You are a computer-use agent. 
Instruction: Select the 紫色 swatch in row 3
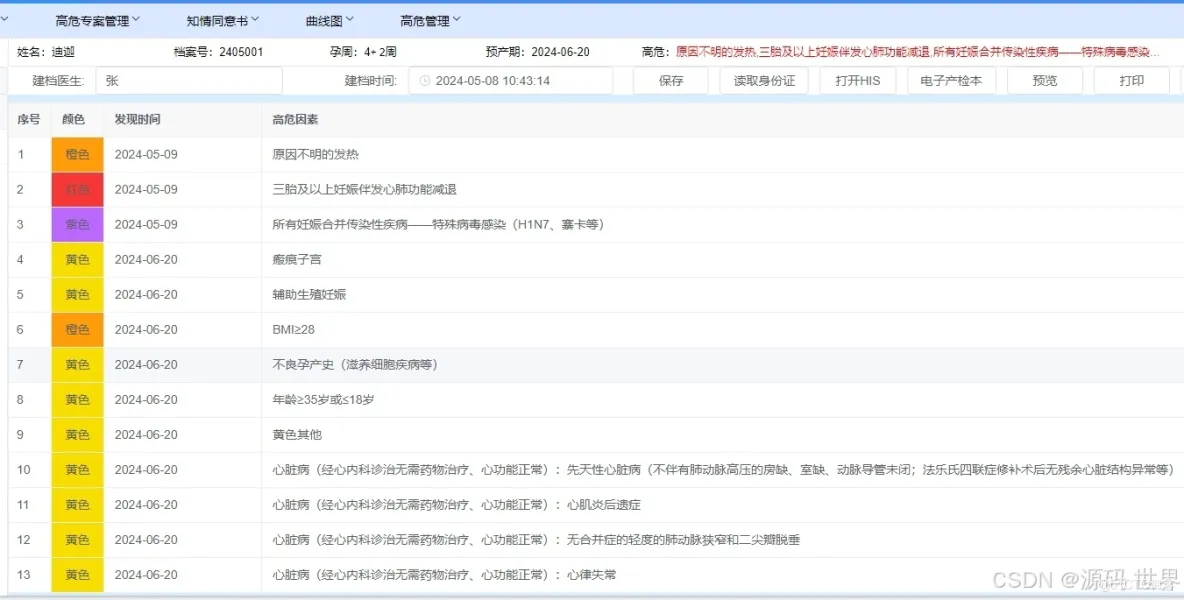[77, 224]
